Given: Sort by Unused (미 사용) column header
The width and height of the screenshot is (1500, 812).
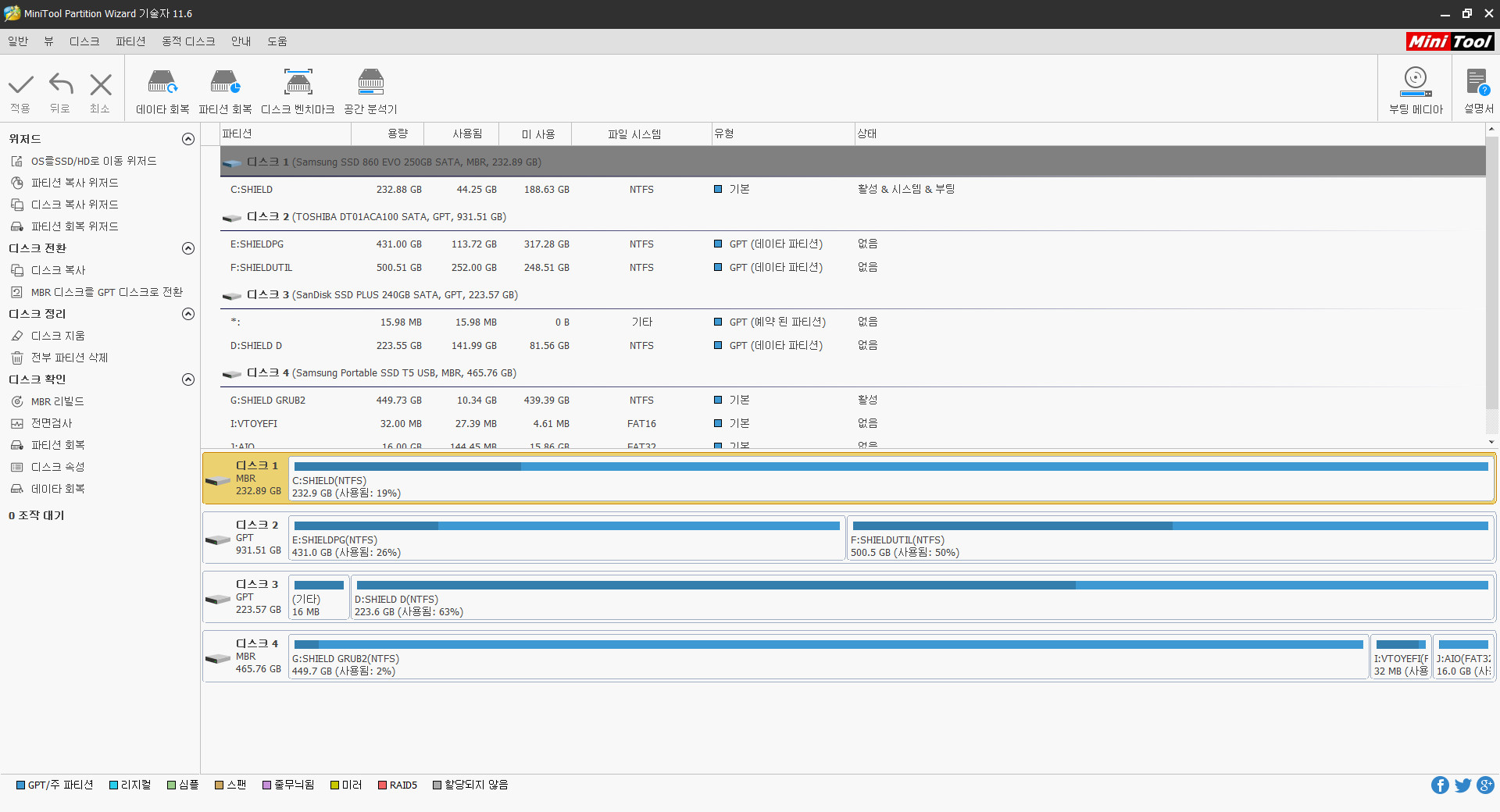Looking at the screenshot, I should pyautogui.click(x=535, y=134).
